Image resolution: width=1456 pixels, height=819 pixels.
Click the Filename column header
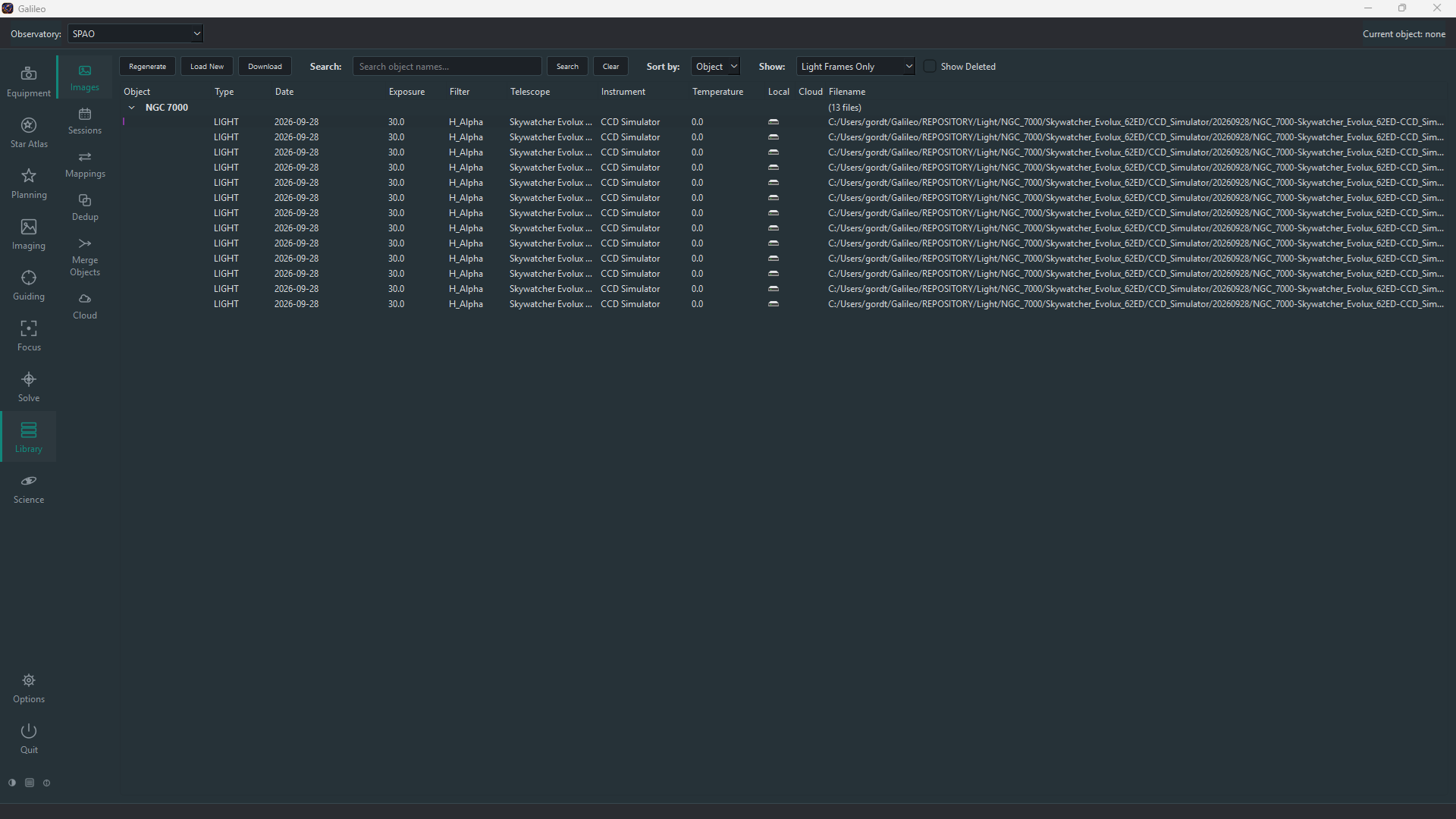(x=847, y=92)
